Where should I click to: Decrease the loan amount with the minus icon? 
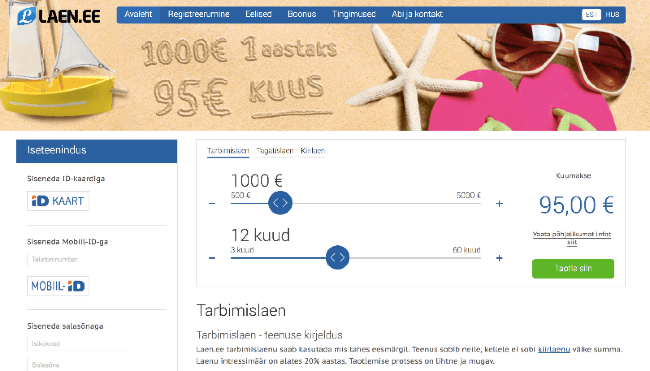212,204
